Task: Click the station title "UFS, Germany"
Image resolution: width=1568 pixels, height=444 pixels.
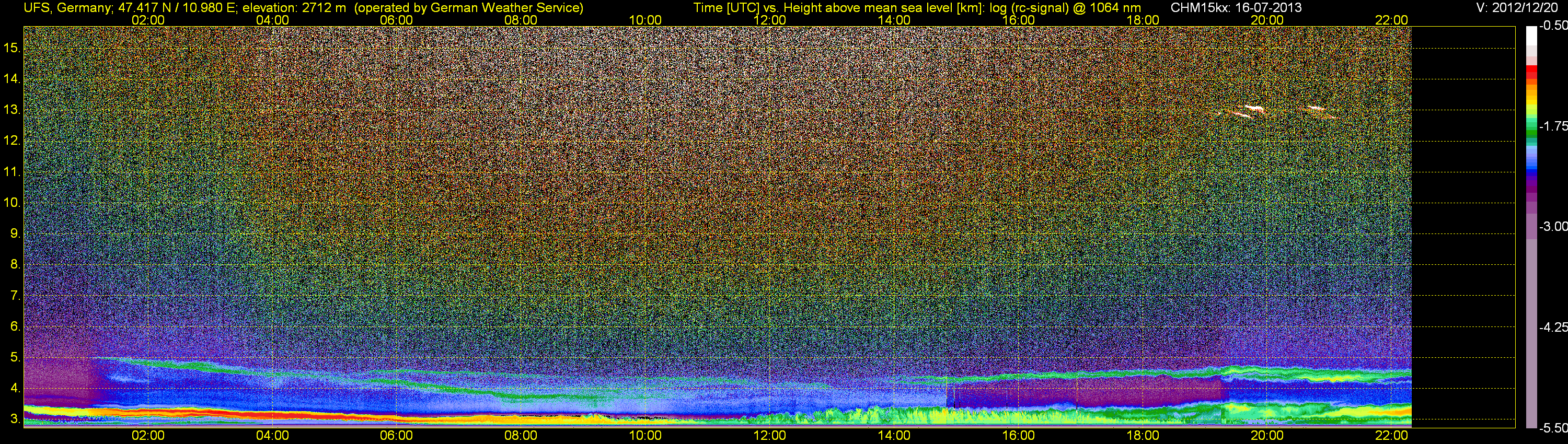Action: point(67,8)
